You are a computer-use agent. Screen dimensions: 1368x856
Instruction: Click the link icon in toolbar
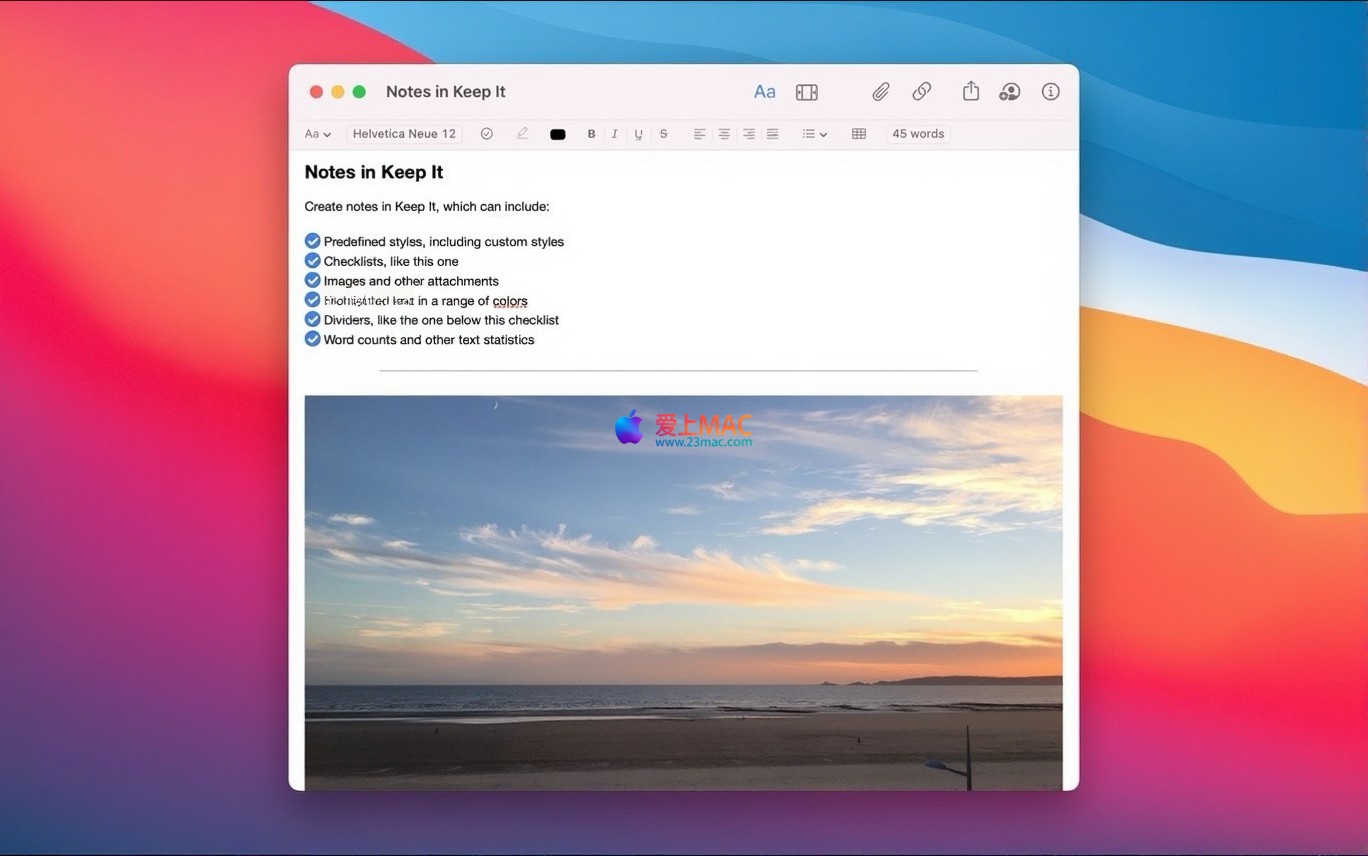pyautogui.click(x=922, y=92)
